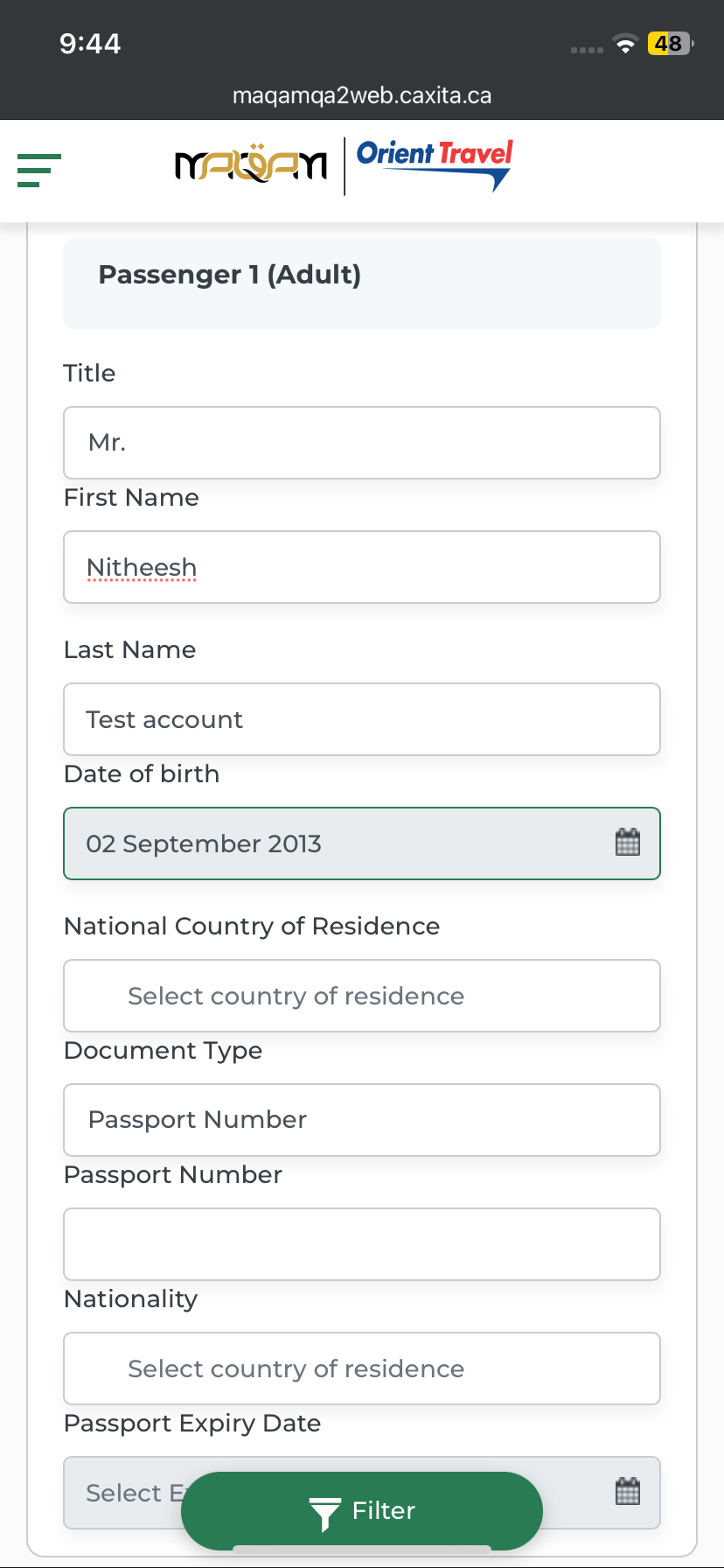Image resolution: width=724 pixels, height=1568 pixels.
Task: Open the Document Type dropdown
Action: point(362,1120)
